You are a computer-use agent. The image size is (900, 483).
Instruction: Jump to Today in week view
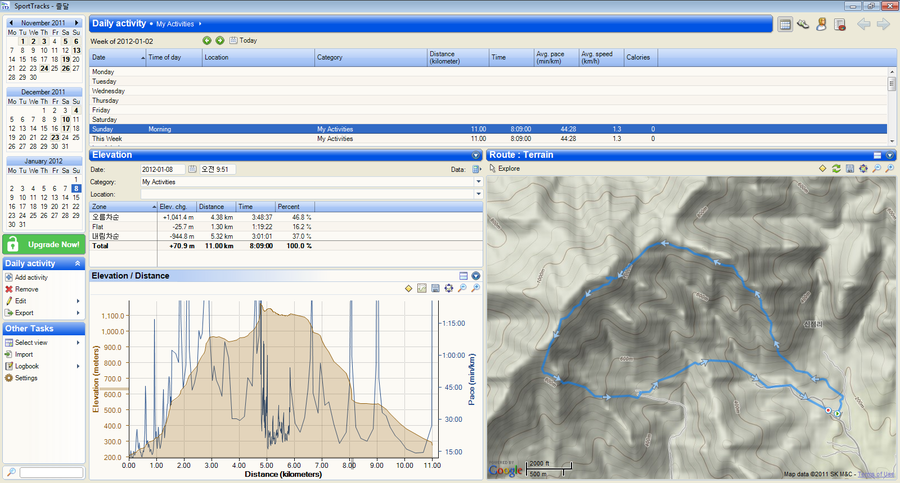click(243, 41)
